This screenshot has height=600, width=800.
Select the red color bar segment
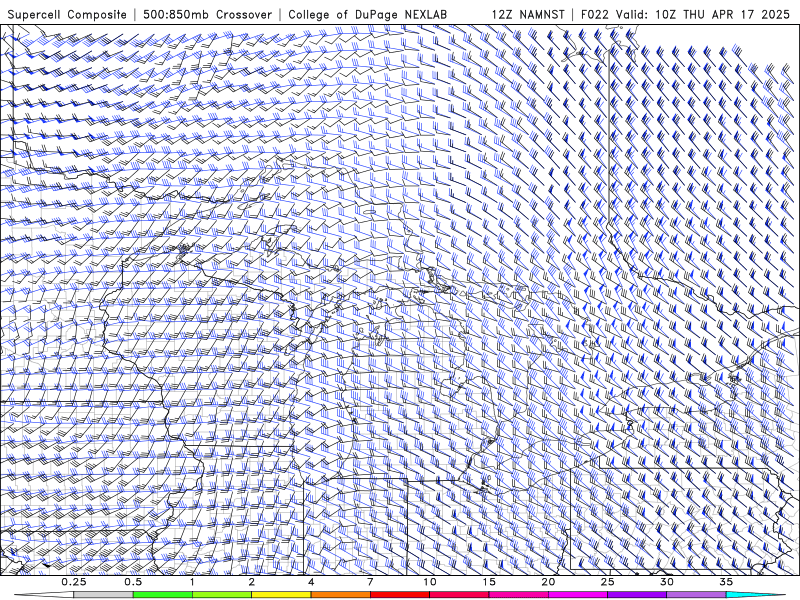pyautogui.click(x=399, y=595)
